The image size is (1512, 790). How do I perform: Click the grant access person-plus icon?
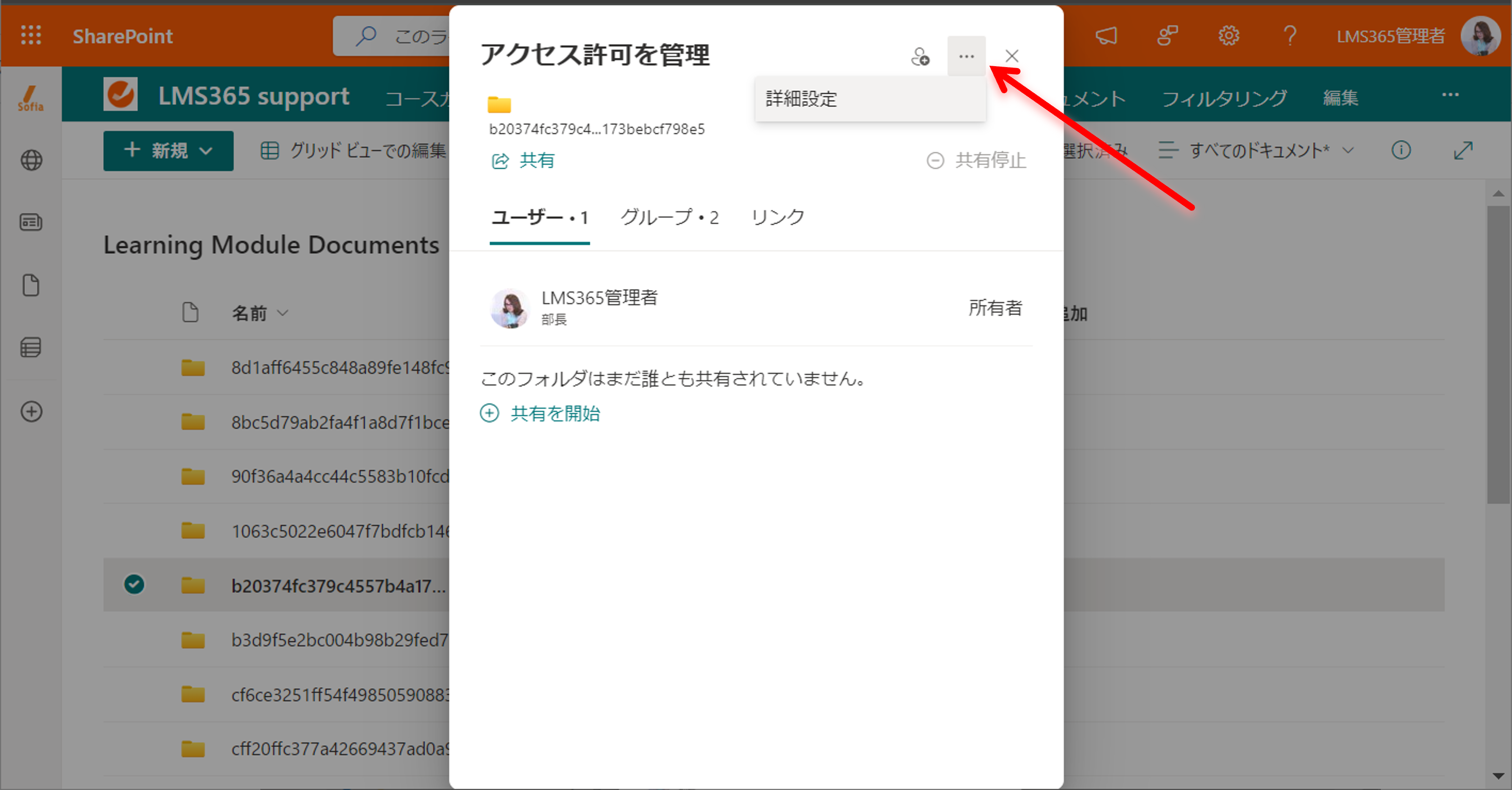click(x=920, y=56)
